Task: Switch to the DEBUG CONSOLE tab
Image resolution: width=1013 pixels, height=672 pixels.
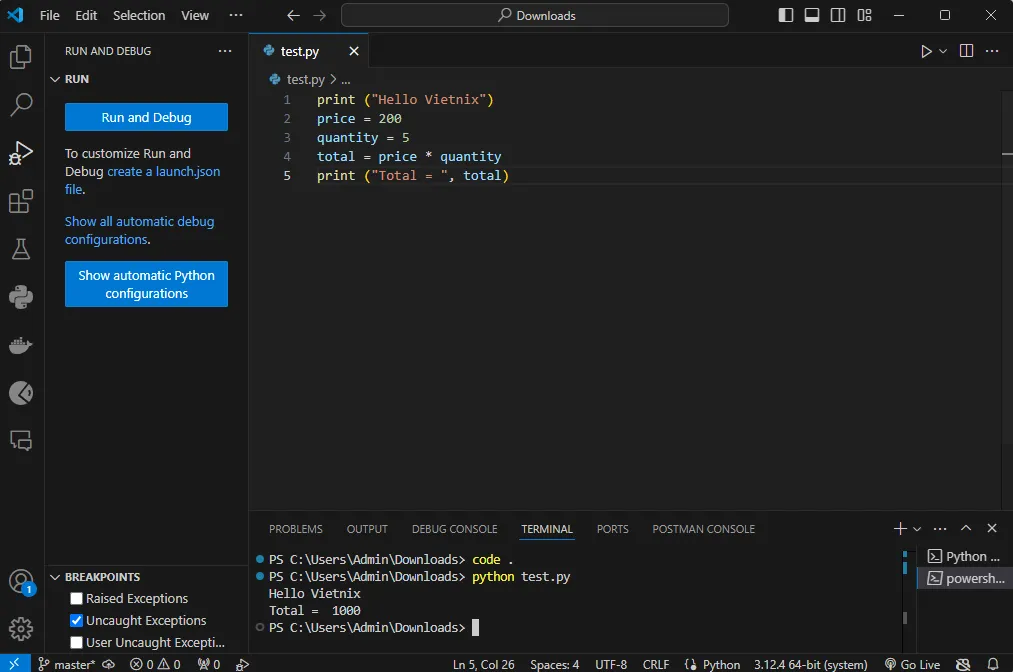Action: click(454, 529)
